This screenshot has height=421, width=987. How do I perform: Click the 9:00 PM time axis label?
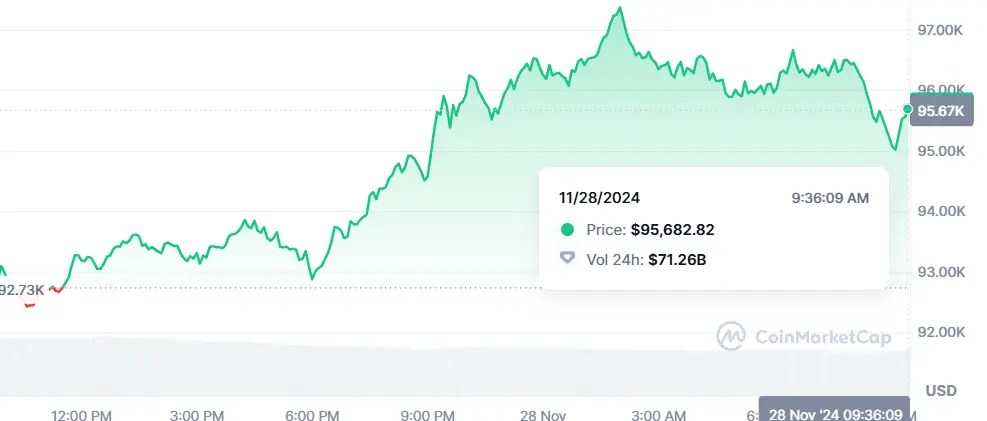pos(428,414)
